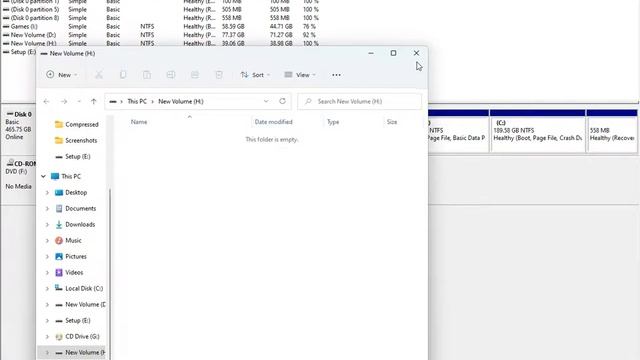Viewport: 640px width, 360px height.
Task: Select Videos in navigation pane
Action: click(x=69, y=272)
